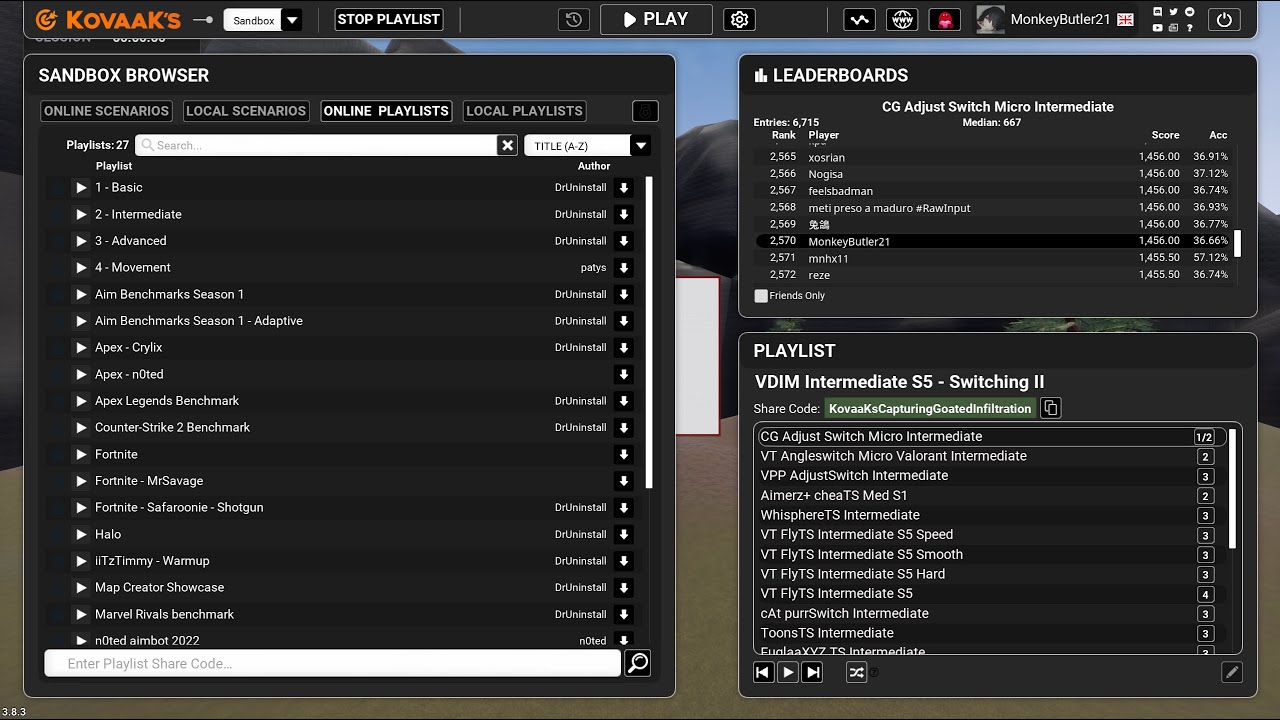
Task: Open MonkeyButler21 profile avatar
Action: tap(989, 20)
